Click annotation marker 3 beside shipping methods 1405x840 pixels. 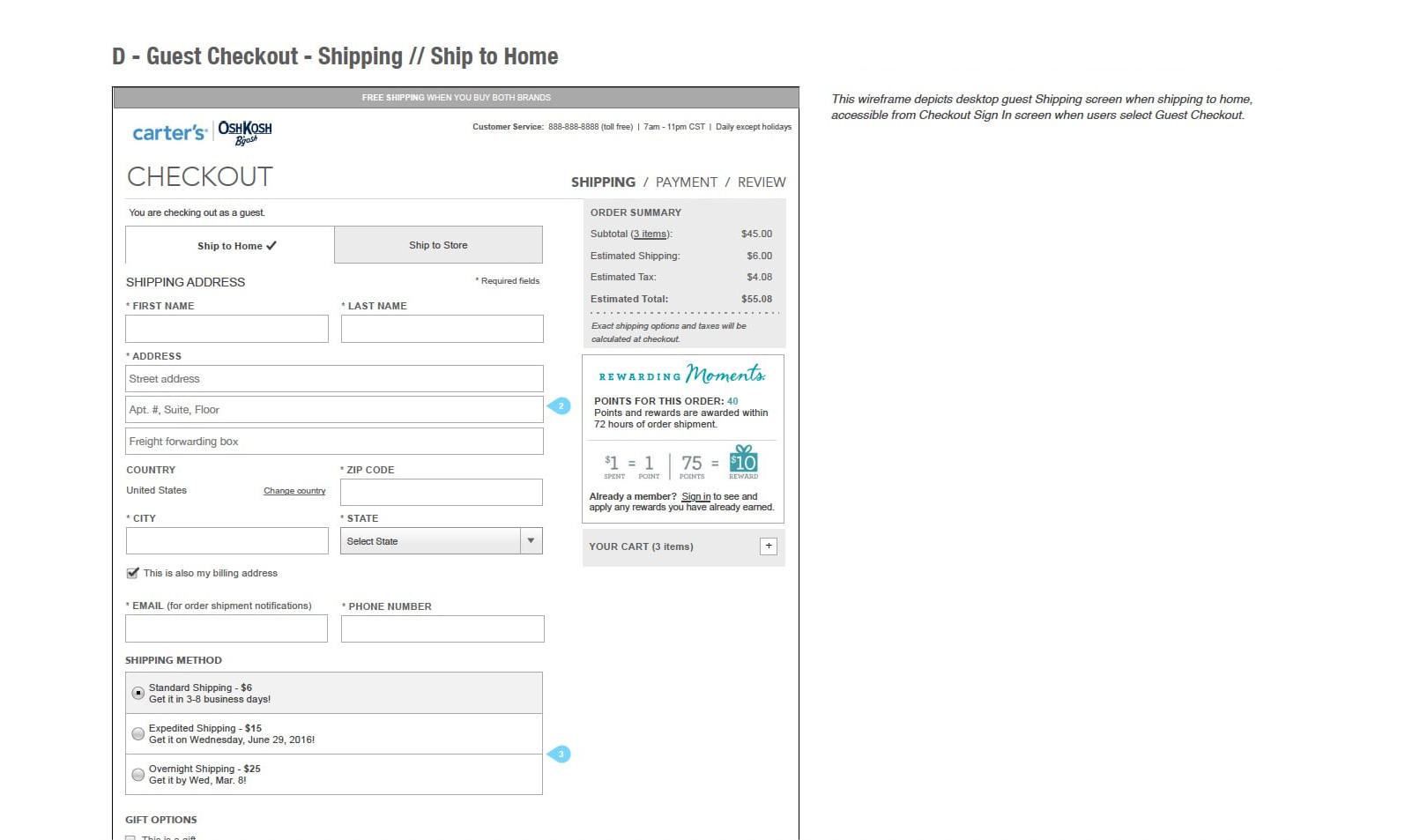point(560,755)
